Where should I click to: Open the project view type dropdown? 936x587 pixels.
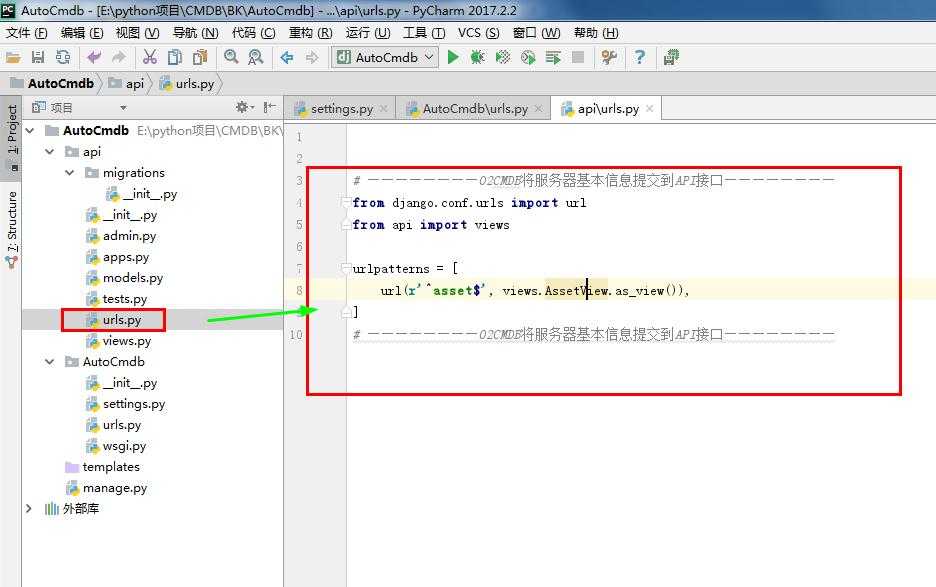click(123, 108)
